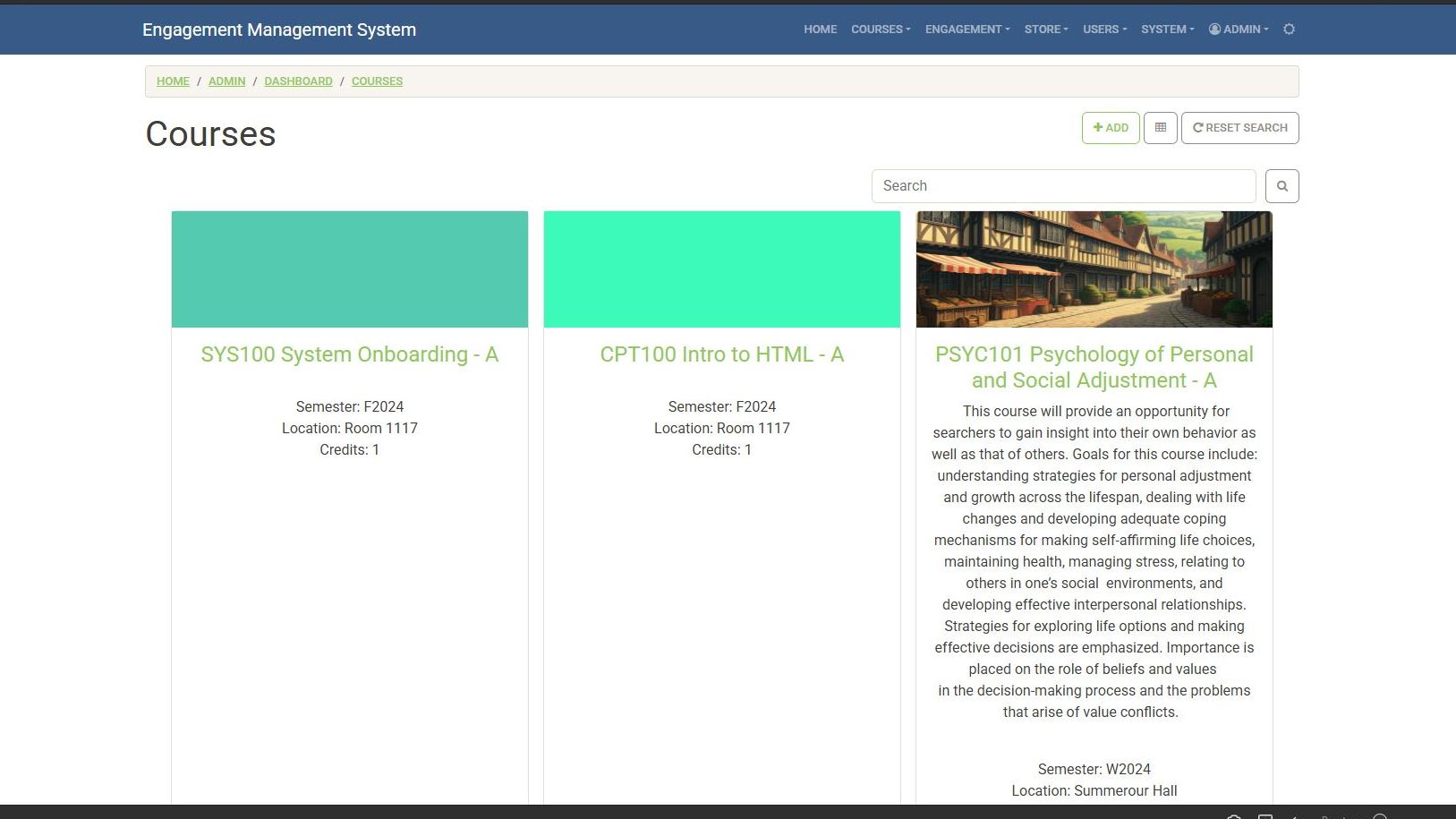
Task: Click the Admin breadcrumb link
Action: pos(226,81)
